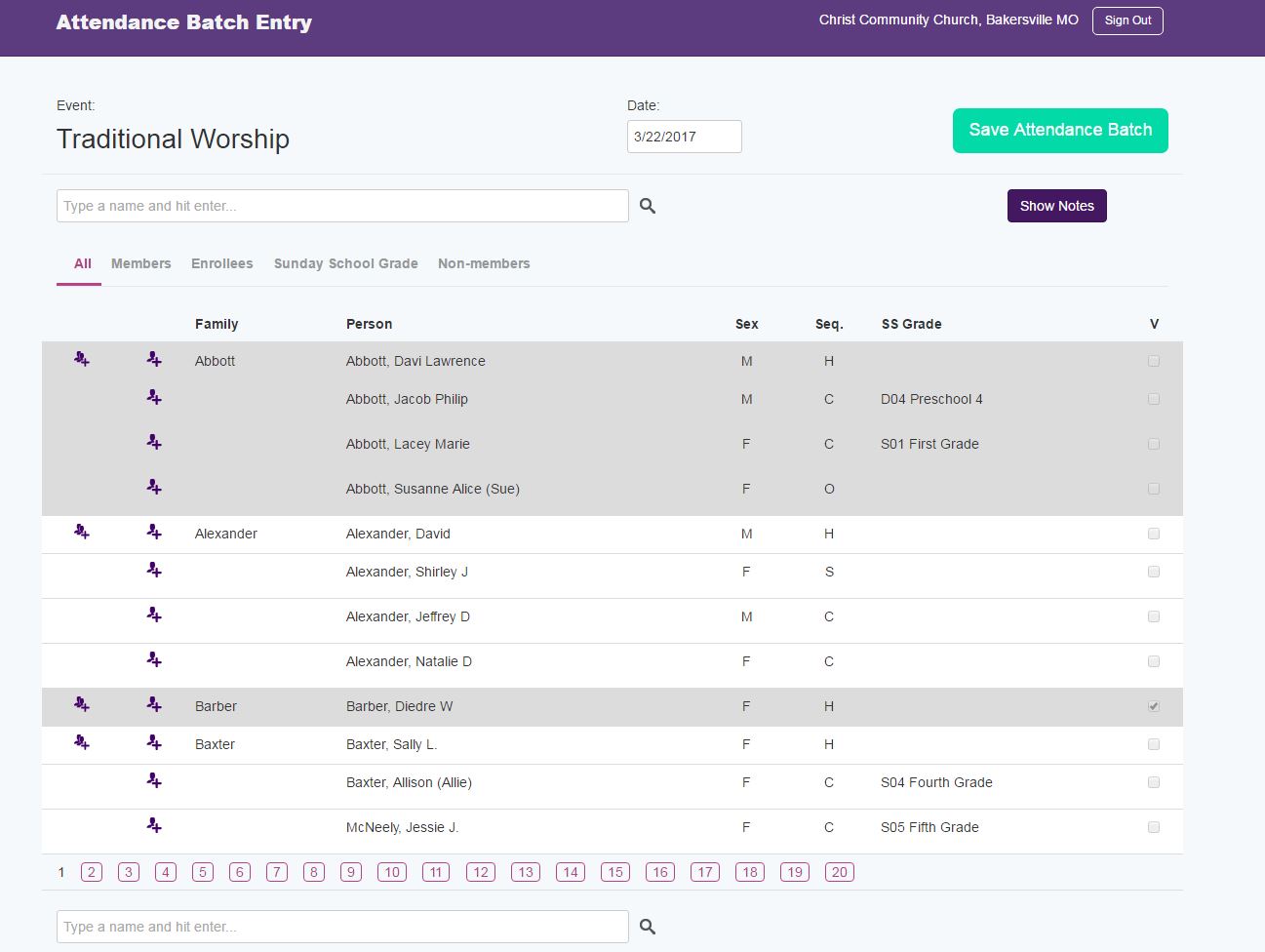Go to page 20 in pagination

[839, 872]
